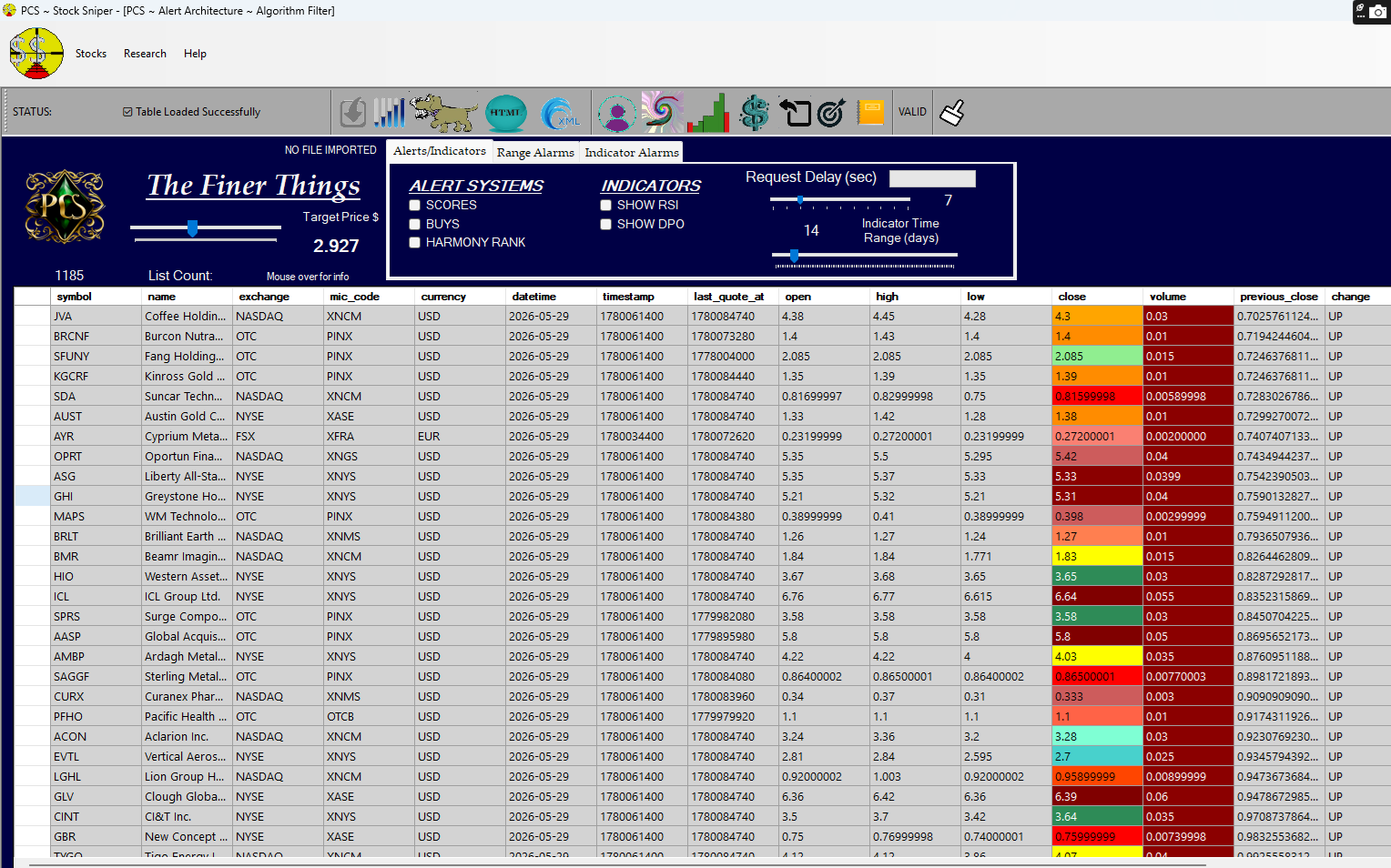Click the colorful spiral swirl icon
Image resolution: width=1391 pixels, height=868 pixels.
coord(663,112)
